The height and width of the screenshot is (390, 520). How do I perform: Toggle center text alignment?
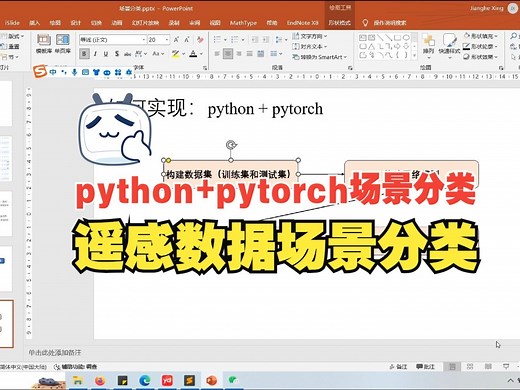[x=228, y=54]
